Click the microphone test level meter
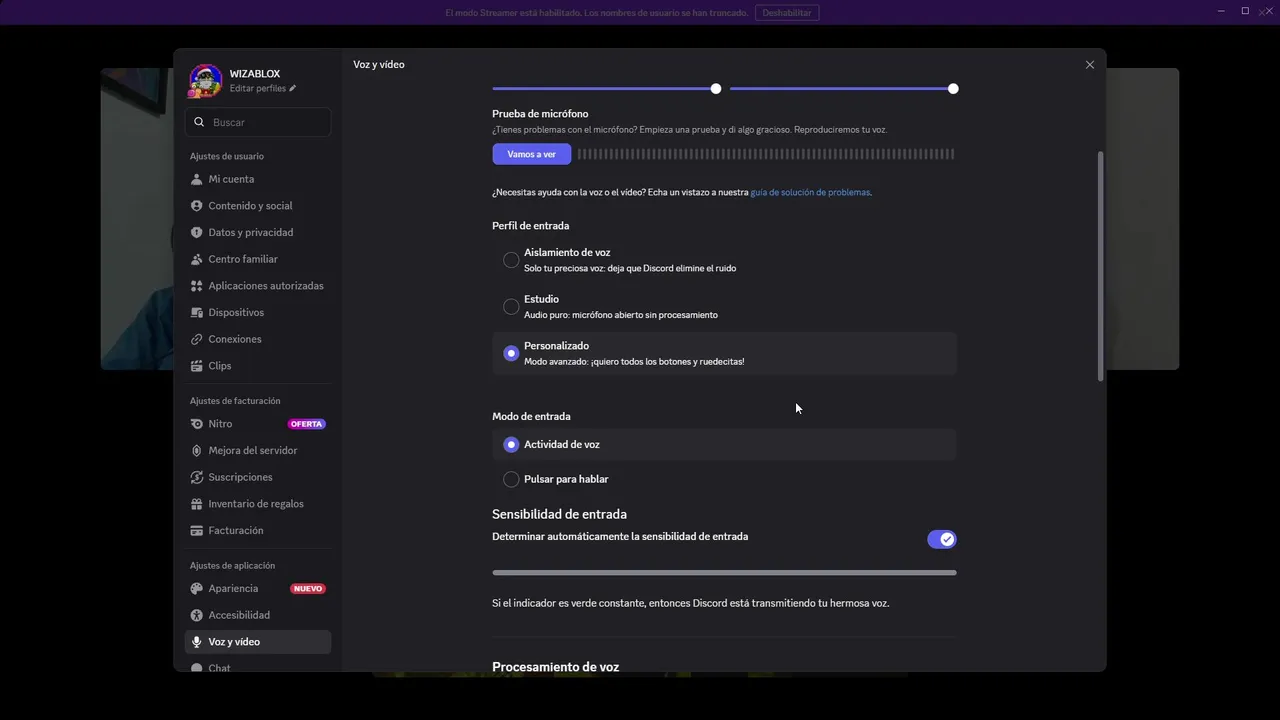This screenshot has height=720, width=1280. pyautogui.click(x=766, y=154)
